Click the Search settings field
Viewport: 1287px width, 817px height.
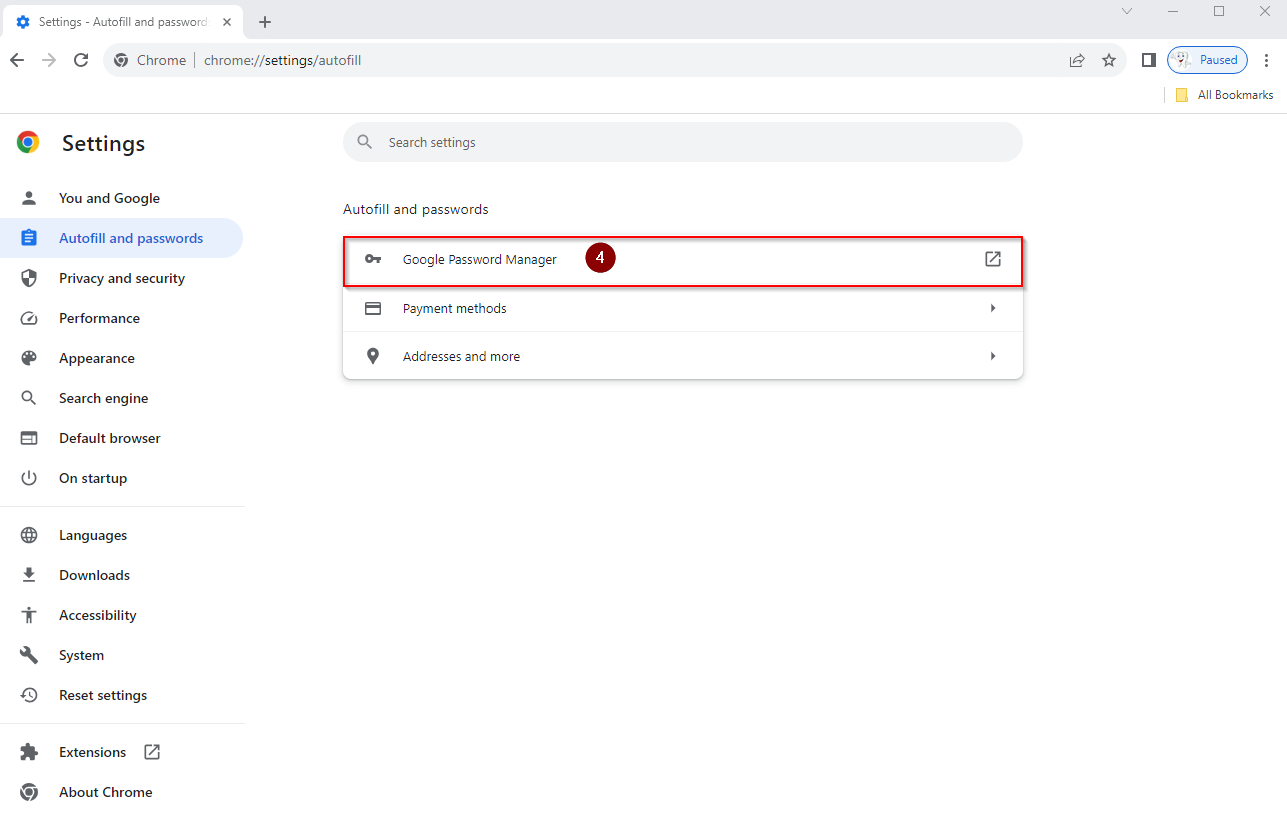[683, 142]
